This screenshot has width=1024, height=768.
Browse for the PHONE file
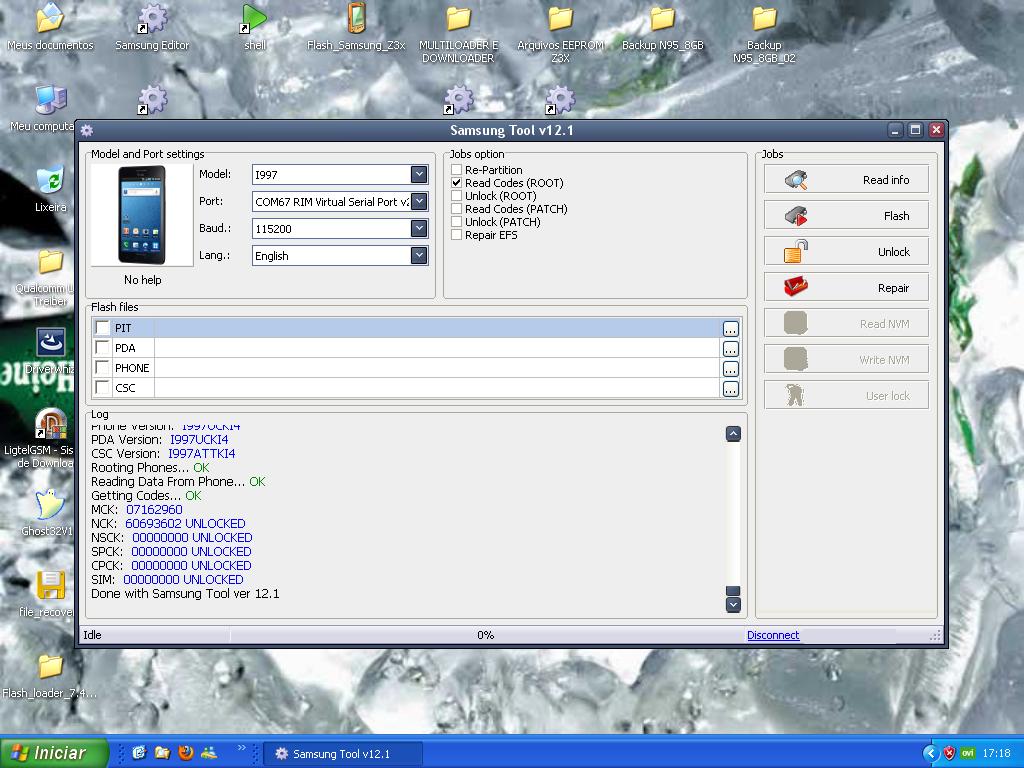(x=731, y=369)
